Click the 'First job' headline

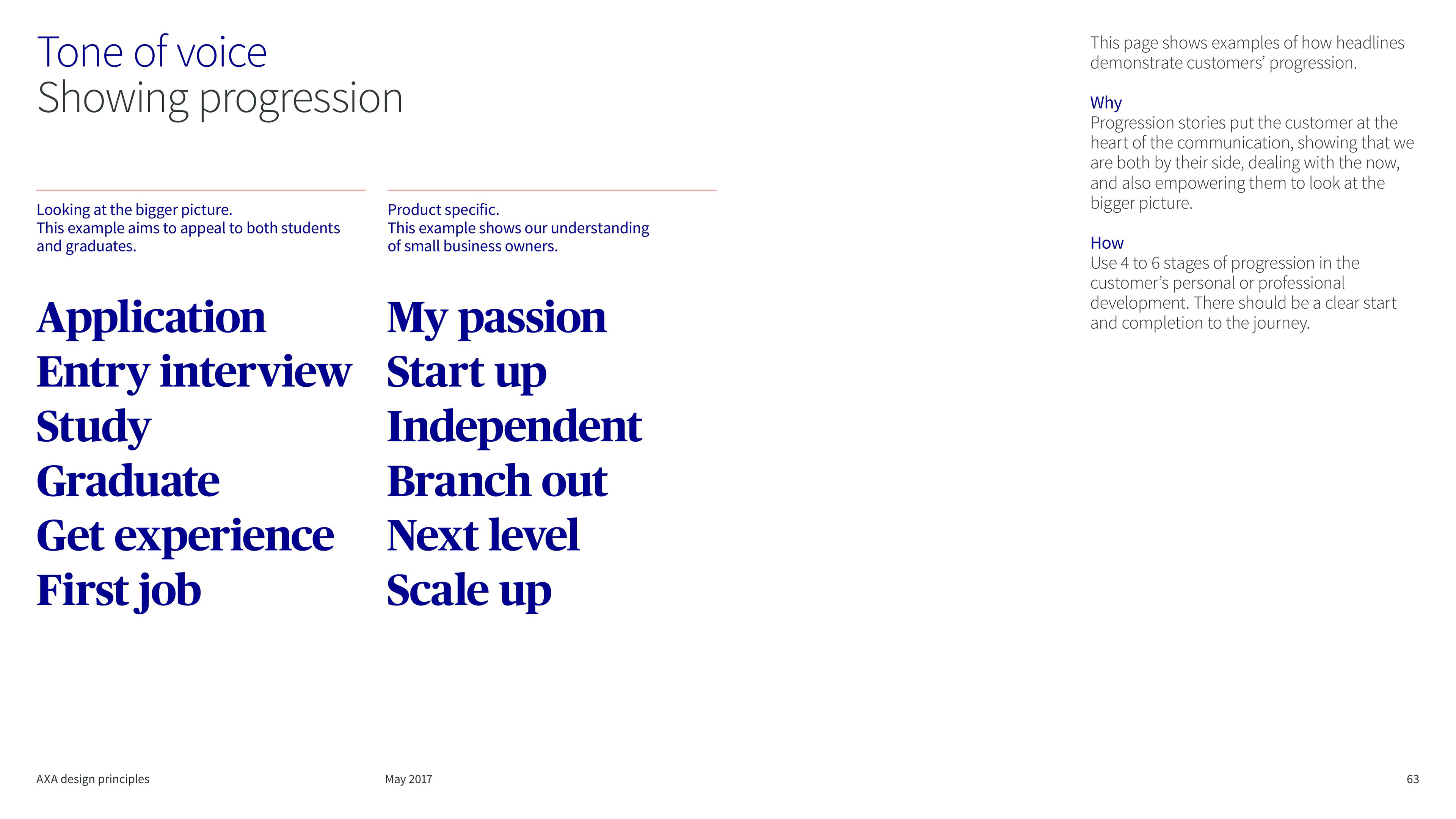point(119,590)
